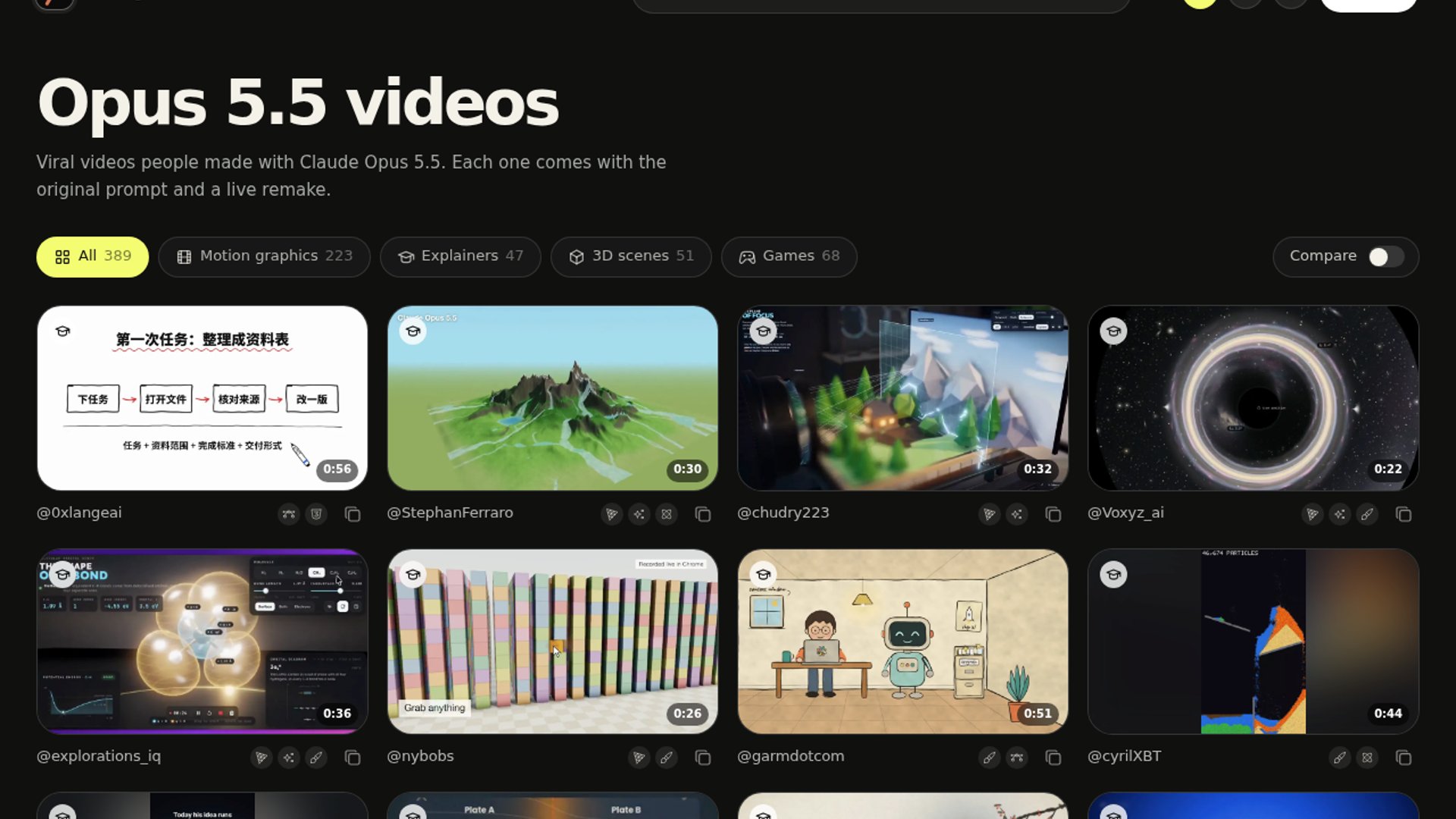Play the colorful block wall video
This screenshot has height=819, width=1456.
click(553, 642)
